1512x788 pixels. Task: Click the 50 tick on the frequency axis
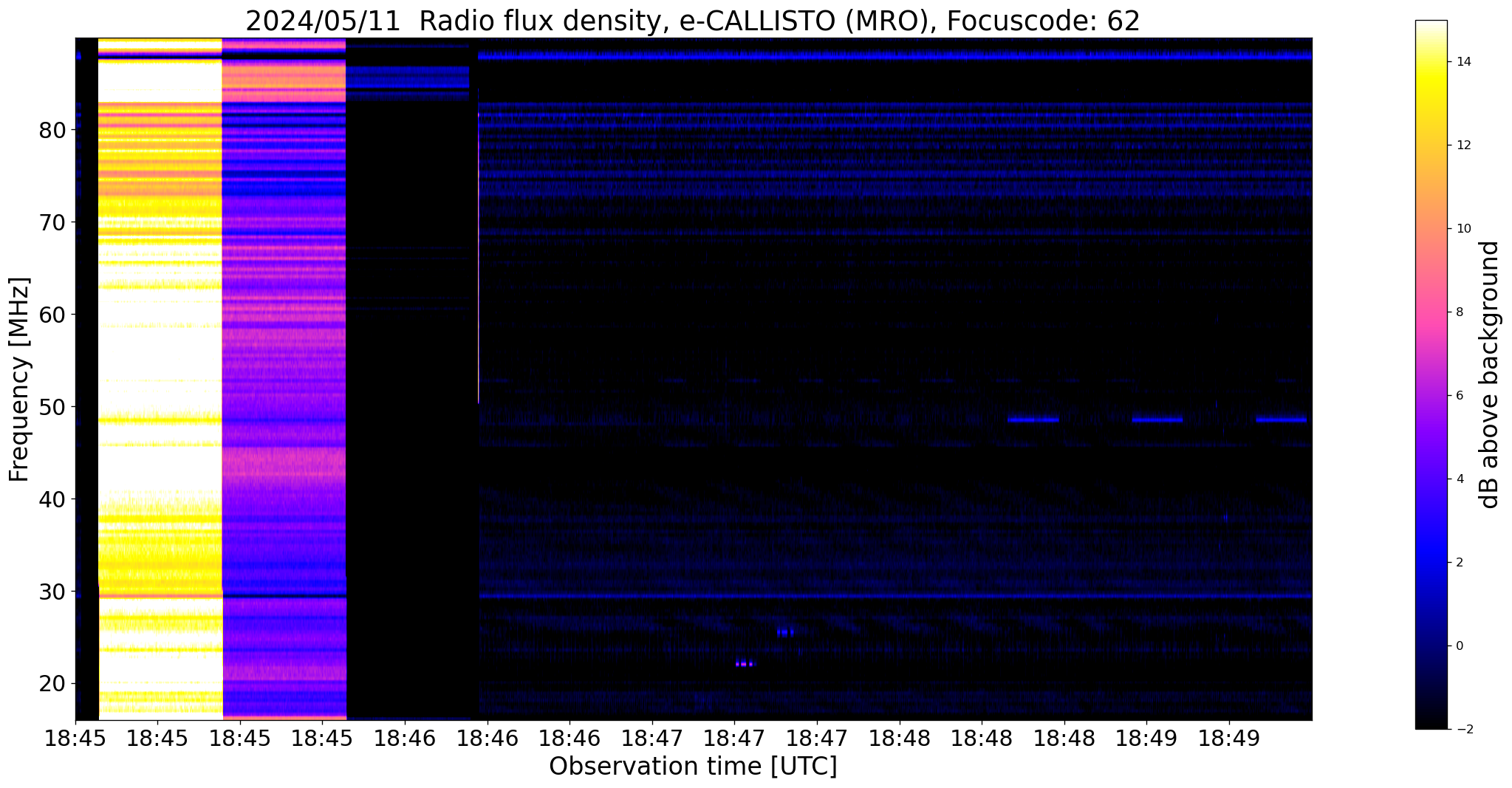(52, 407)
